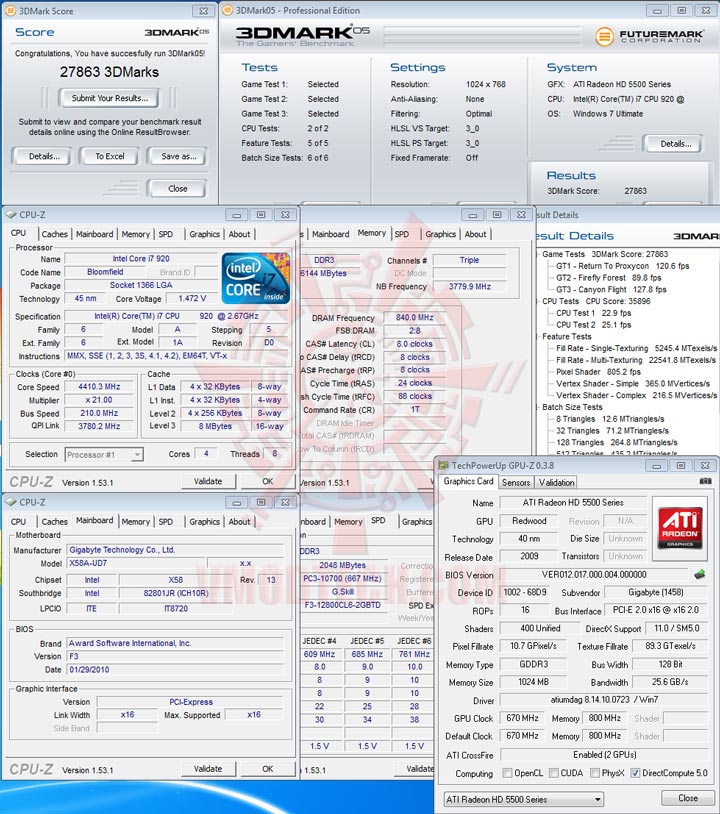This screenshot has width=720, height=814.
Task: Click the Save as button
Action: coord(178,156)
